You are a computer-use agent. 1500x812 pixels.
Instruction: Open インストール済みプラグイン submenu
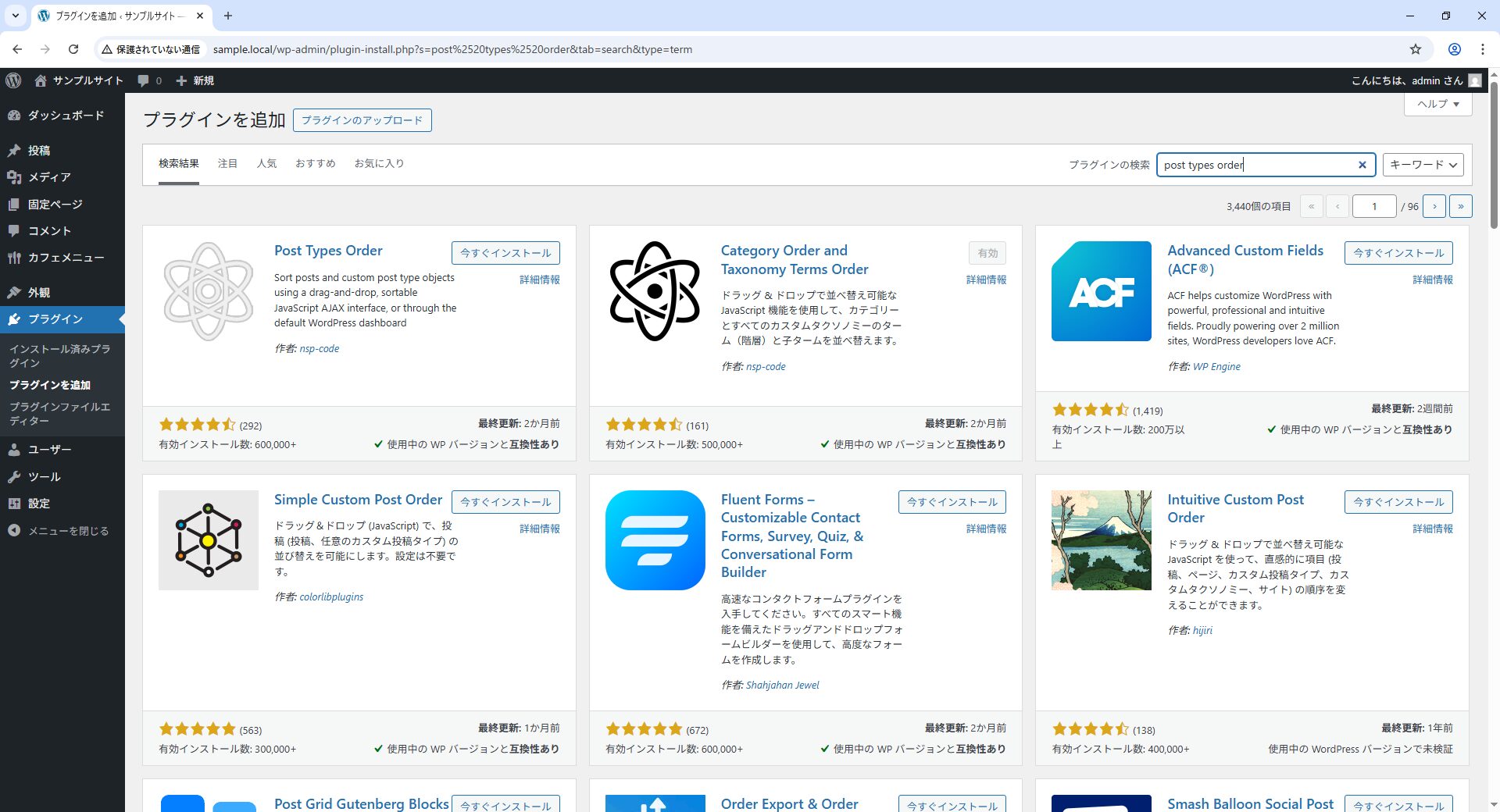(61, 356)
